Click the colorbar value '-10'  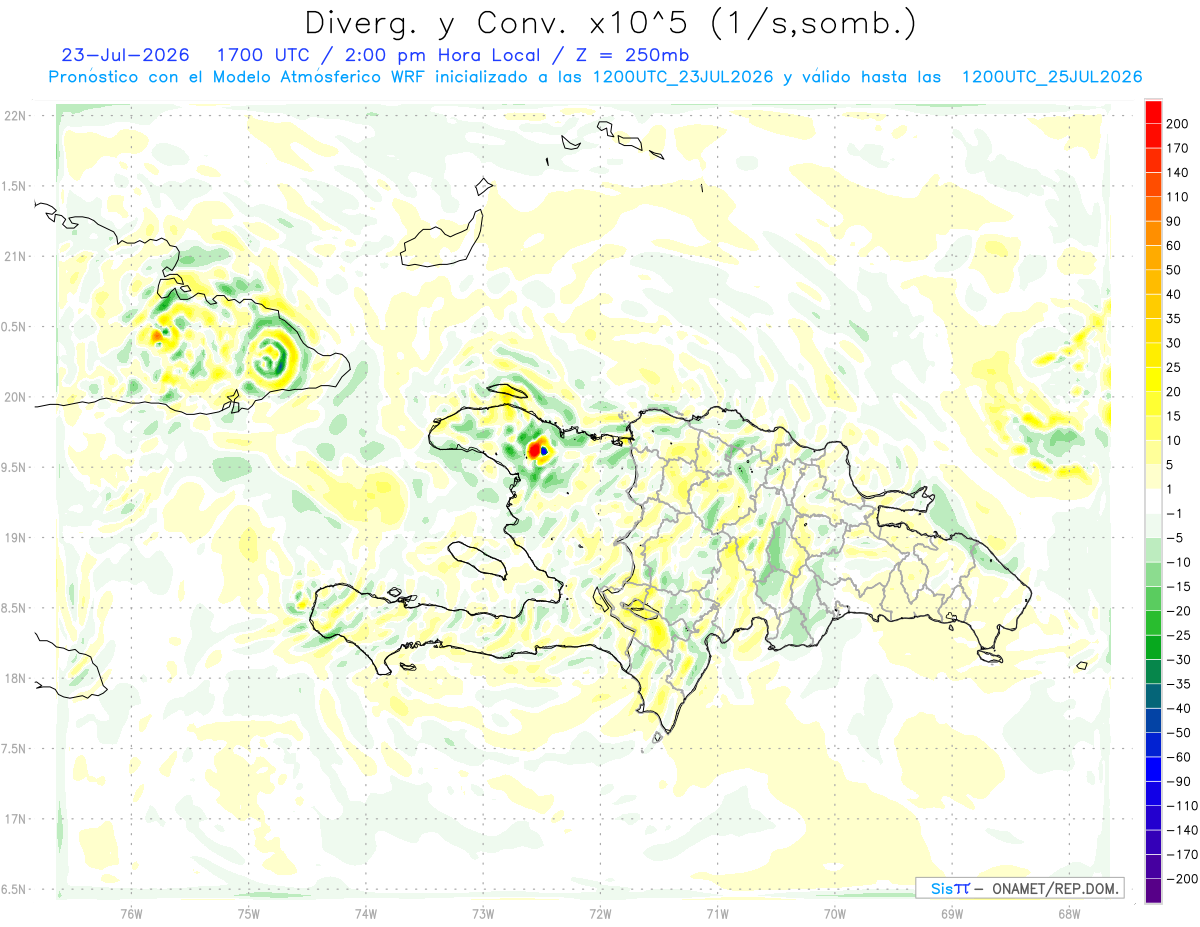pyautogui.click(x=1177, y=562)
